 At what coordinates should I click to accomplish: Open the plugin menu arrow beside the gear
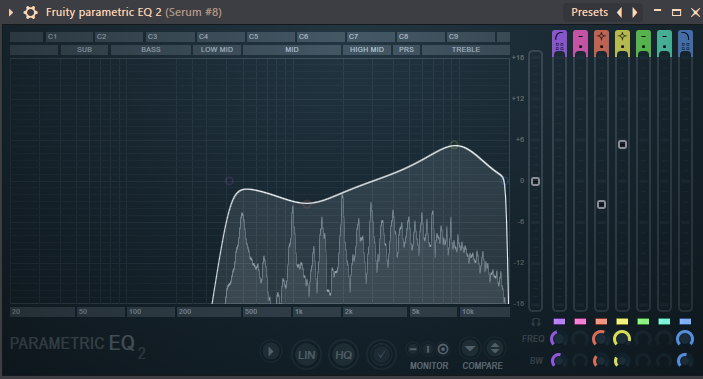tap(11, 13)
